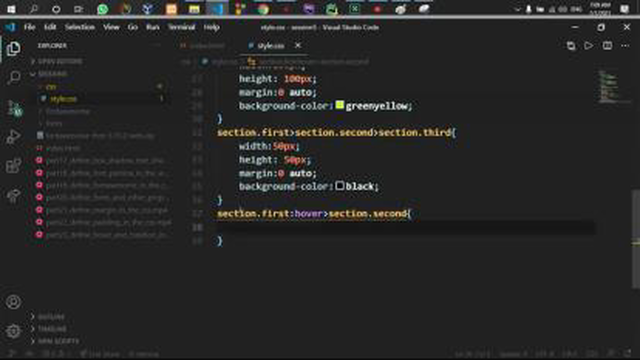Open the Help menu
The image size is (640, 360).
(211, 27)
